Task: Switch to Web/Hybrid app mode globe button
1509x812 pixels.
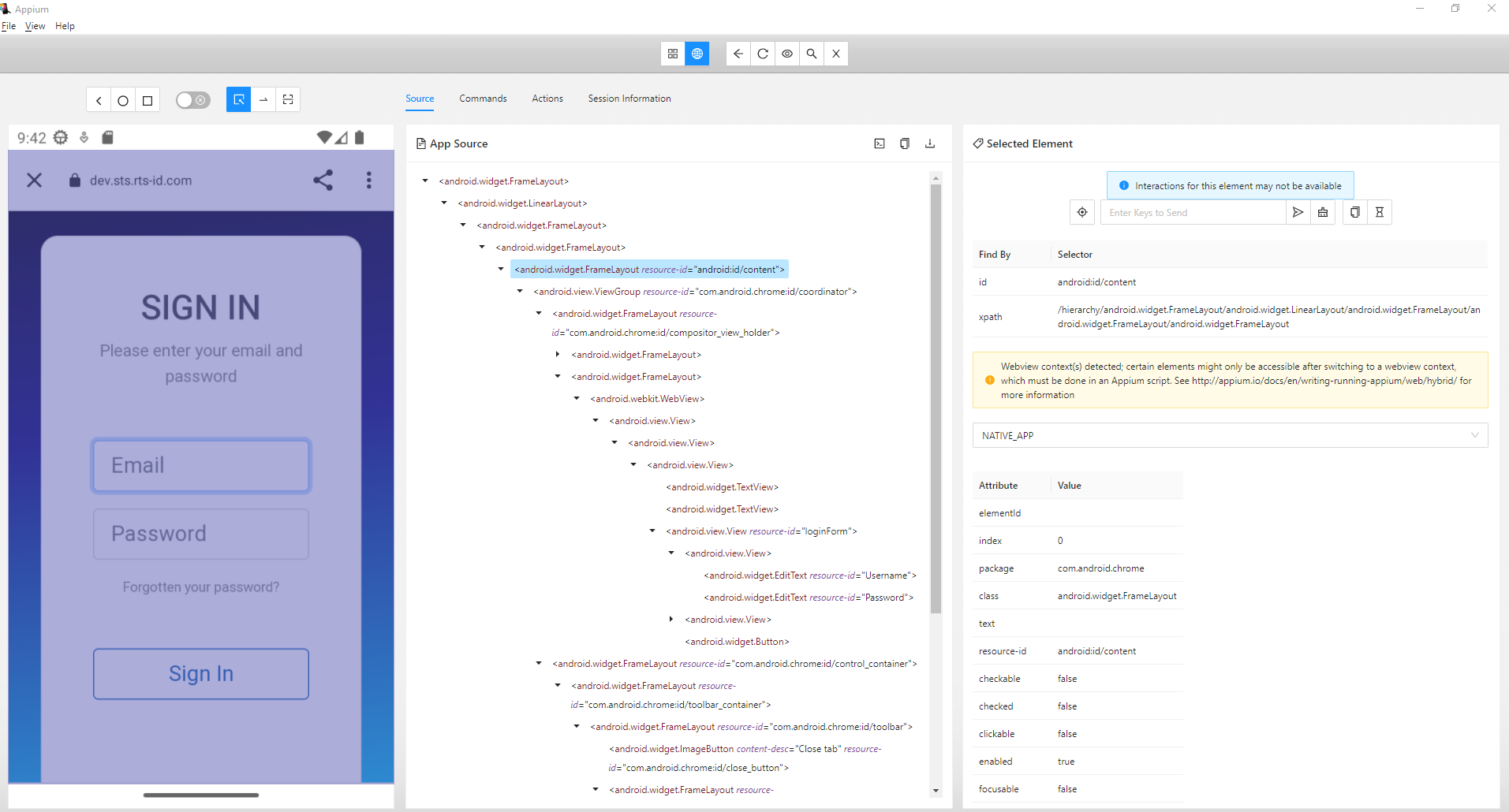Action: (697, 54)
